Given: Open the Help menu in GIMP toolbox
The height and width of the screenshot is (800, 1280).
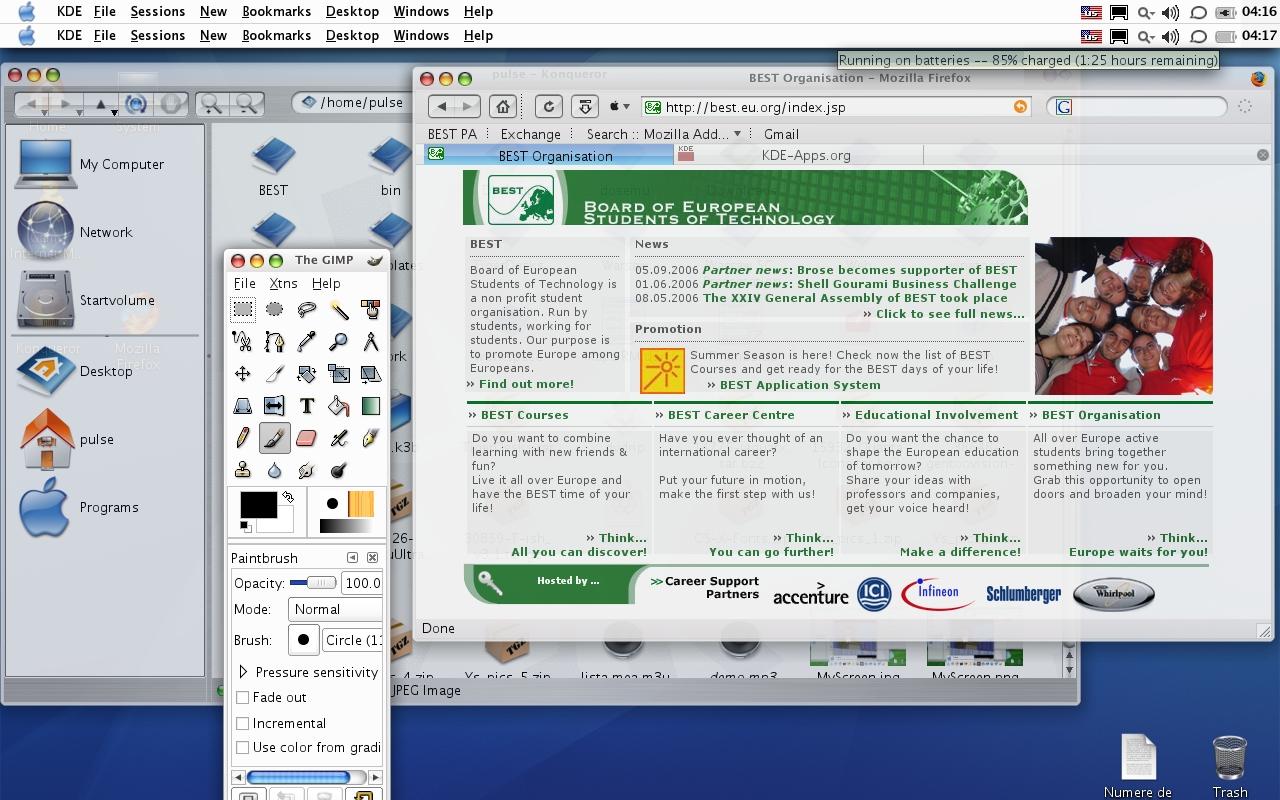Looking at the screenshot, I should pyautogui.click(x=326, y=283).
